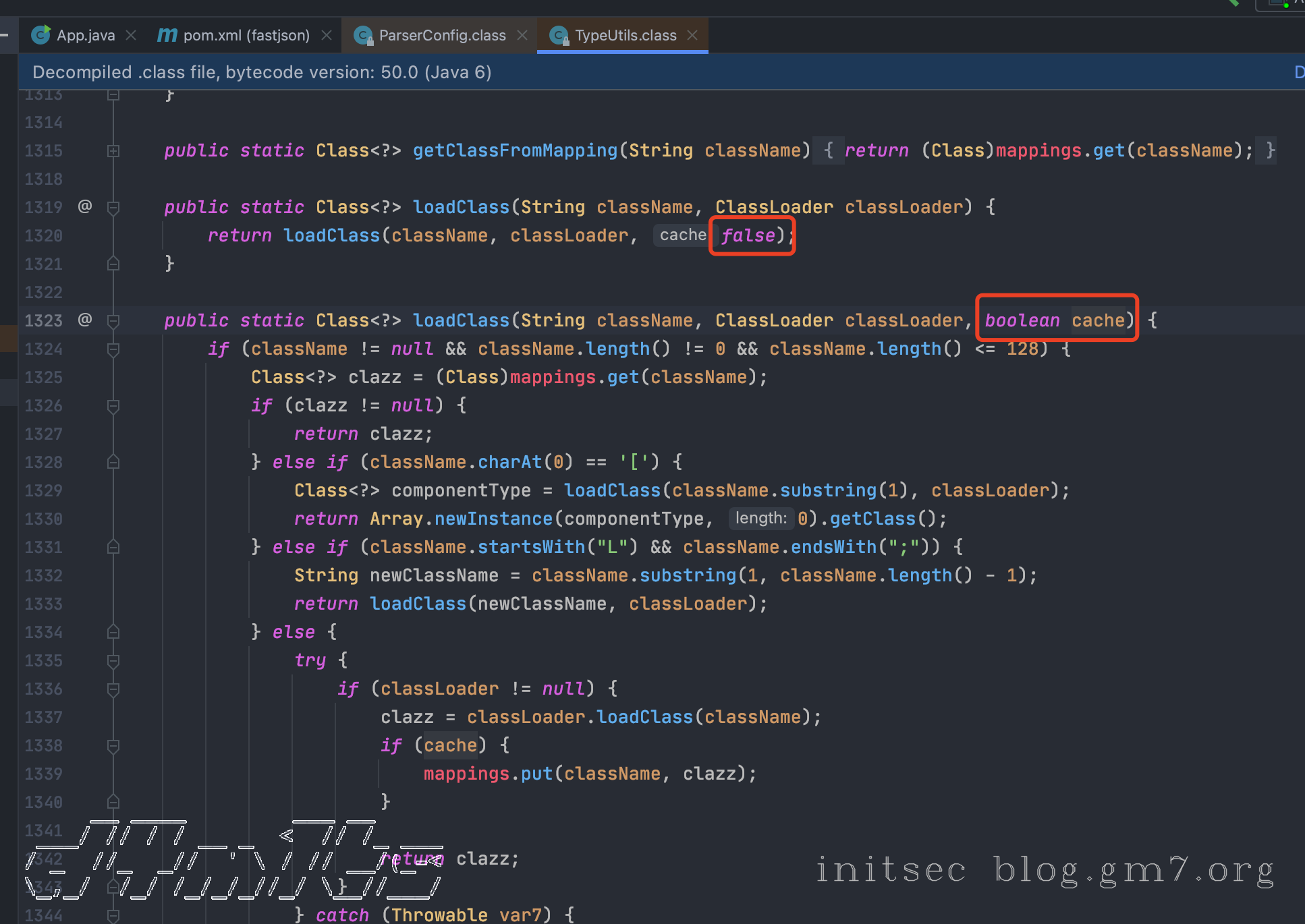This screenshot has height=924, width=1305.
Task: Fold the try block on line 1335
Action: pyautogui.click(x=113, y=660)
